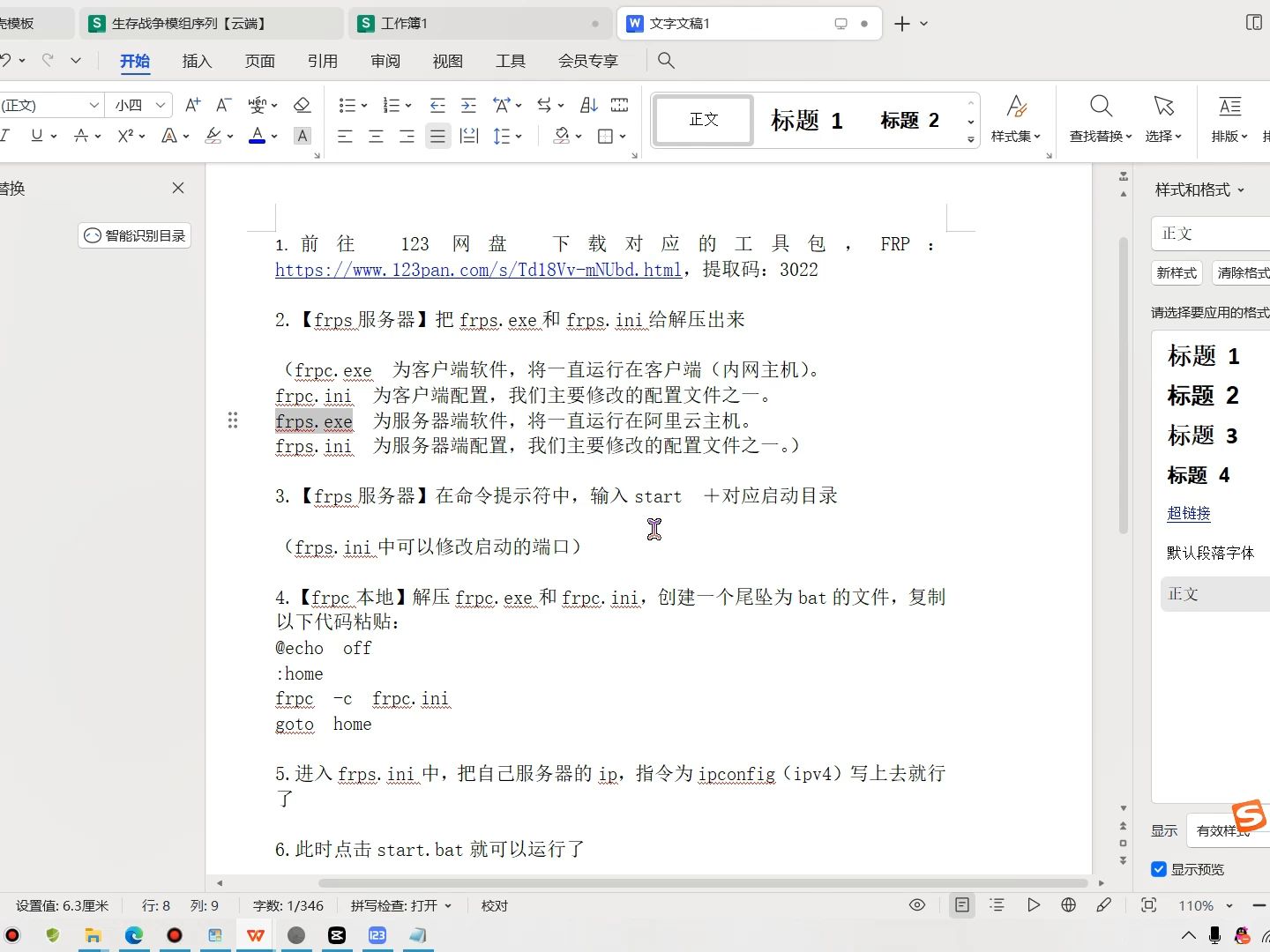Click the 新样式 button
The width and height of the screenshot is (1270, 952).
1177,272
